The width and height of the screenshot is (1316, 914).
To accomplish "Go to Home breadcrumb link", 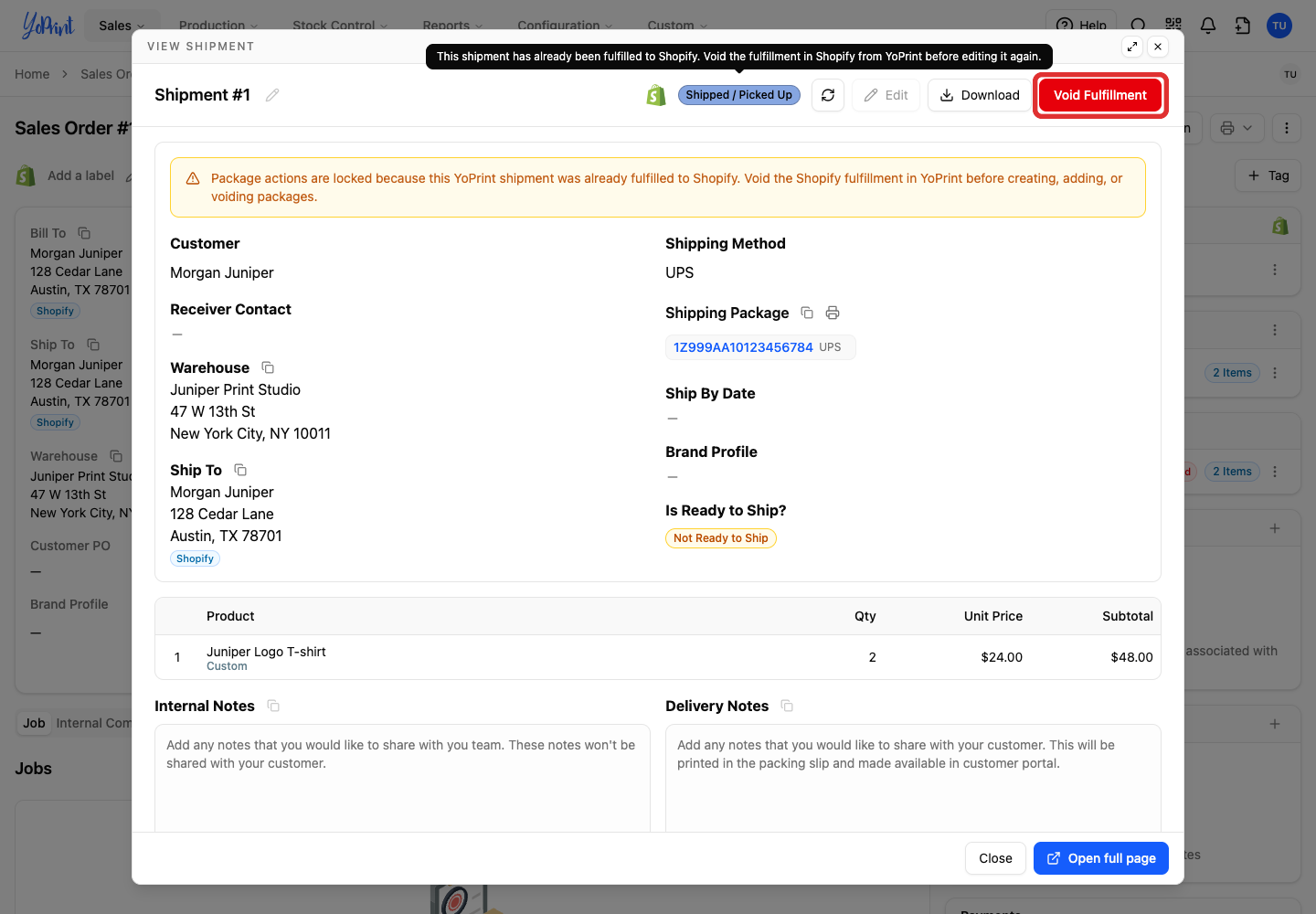I will pyautogui.click(x=32, y=74).
